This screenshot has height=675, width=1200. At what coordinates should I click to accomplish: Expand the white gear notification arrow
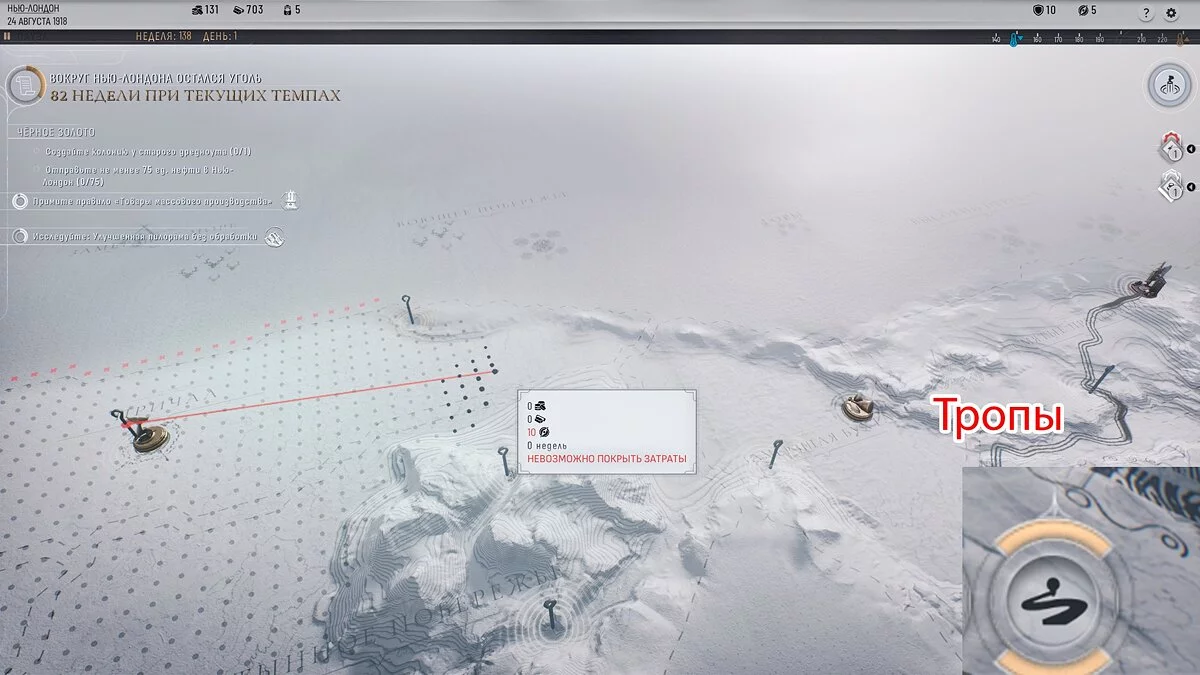coord(1191,187)
